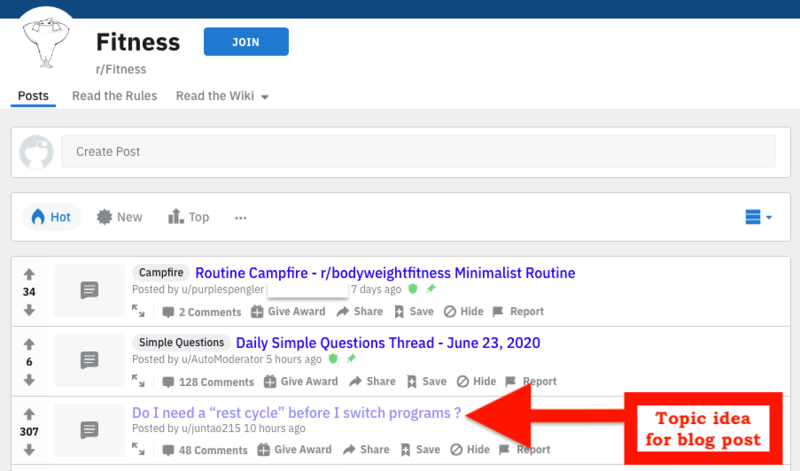Save the Daily Simple Questions Thread
The image size is (800, 471).
point(427,381)
